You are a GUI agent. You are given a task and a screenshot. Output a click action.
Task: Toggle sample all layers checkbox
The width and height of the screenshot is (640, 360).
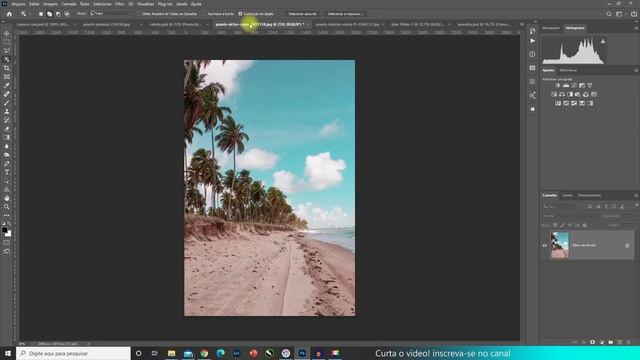pyautogui.click(x=139, y=13)
